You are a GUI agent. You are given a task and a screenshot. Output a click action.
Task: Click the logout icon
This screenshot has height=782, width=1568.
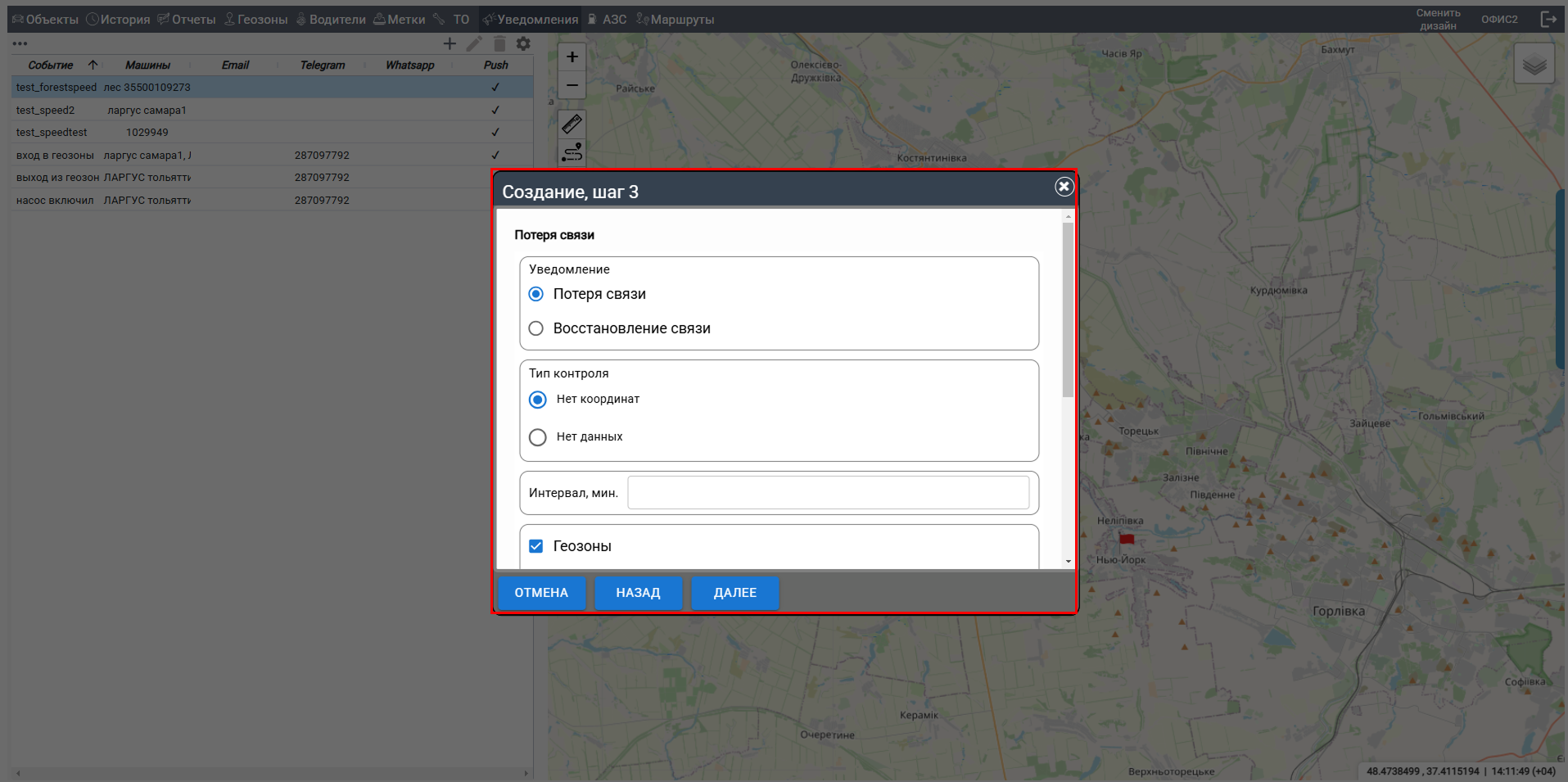(x=1548, y=19)
